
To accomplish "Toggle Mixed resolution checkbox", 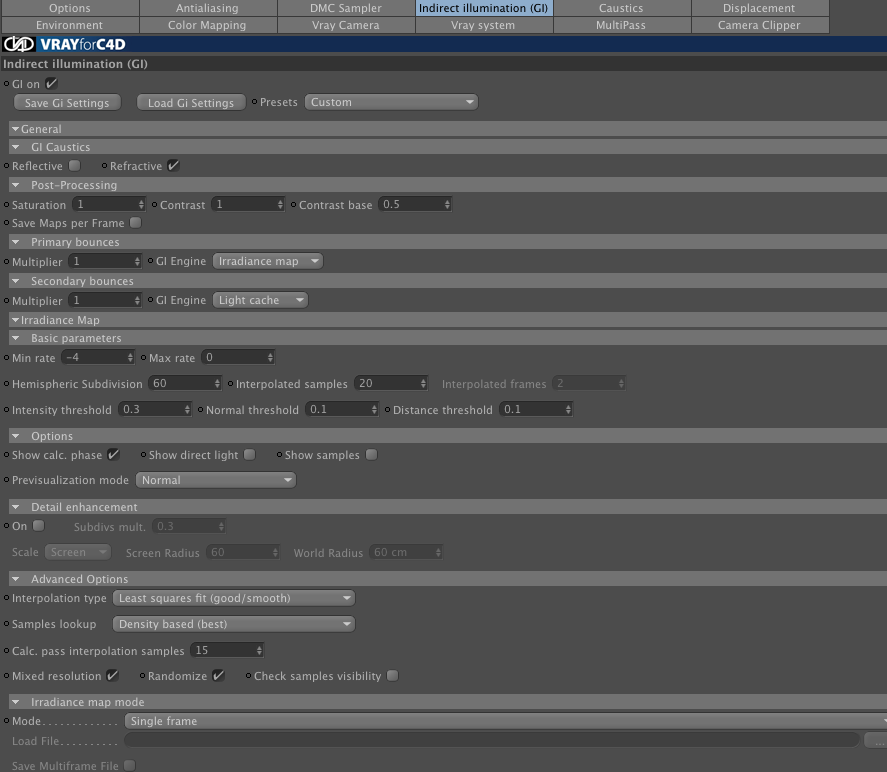I will click(x=113, y=675).
